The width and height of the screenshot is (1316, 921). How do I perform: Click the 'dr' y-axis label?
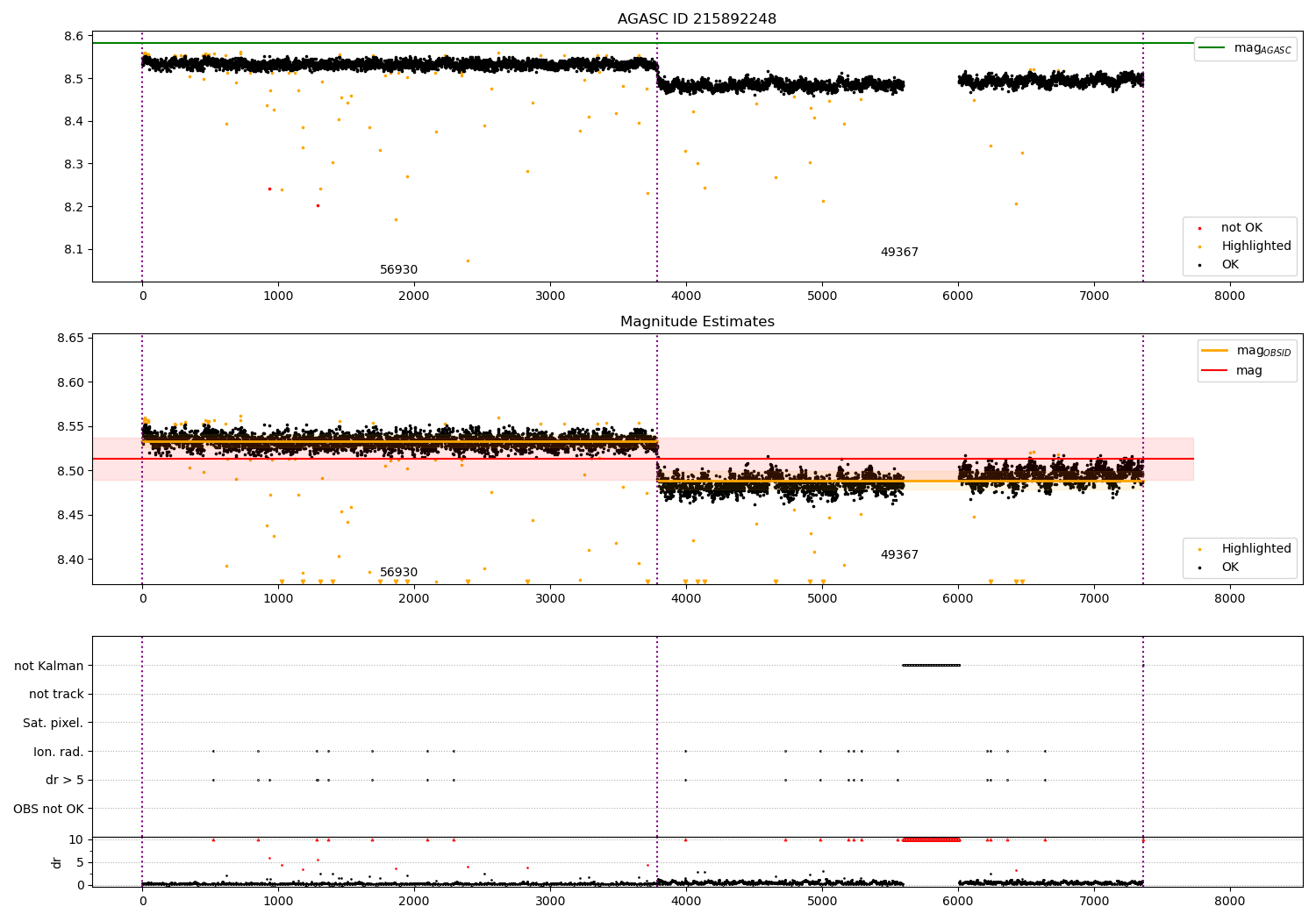click(57, 862)
